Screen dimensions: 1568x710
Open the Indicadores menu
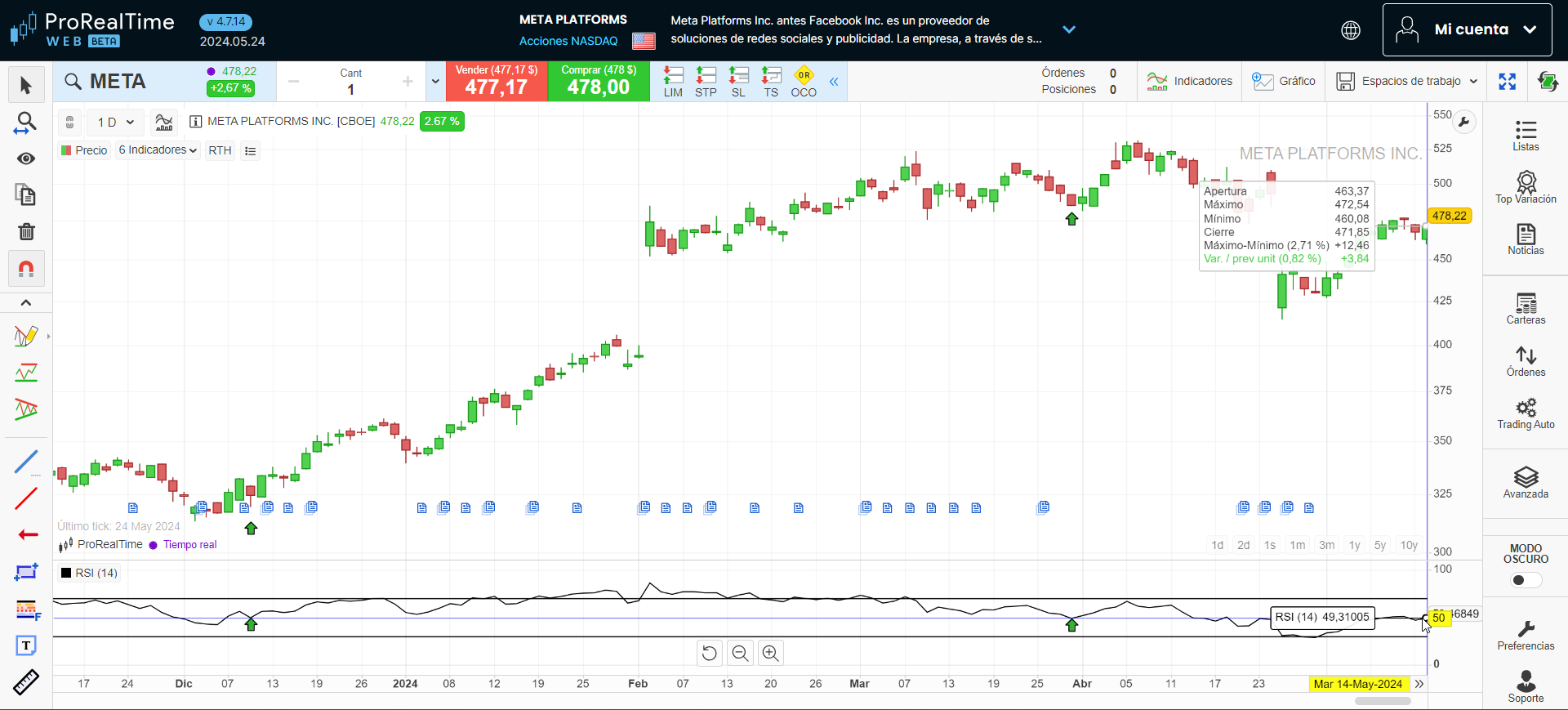pos(1190,81)
